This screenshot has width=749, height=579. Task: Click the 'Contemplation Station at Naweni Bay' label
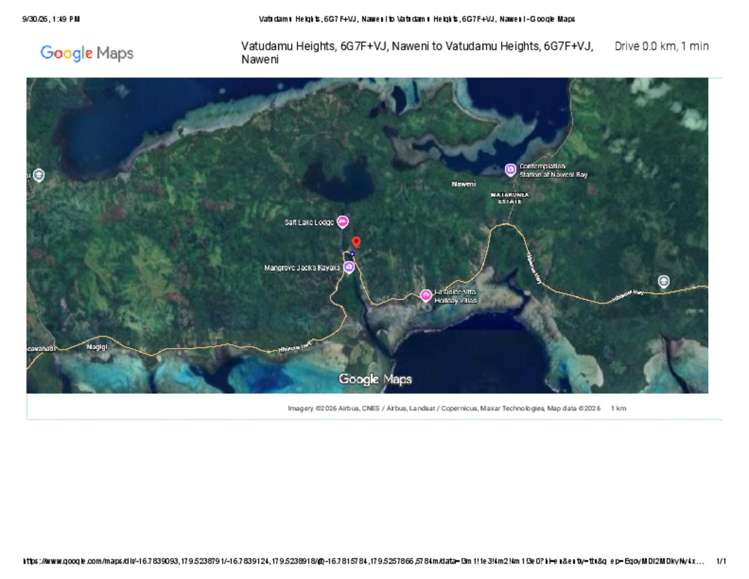click(553, 170)
